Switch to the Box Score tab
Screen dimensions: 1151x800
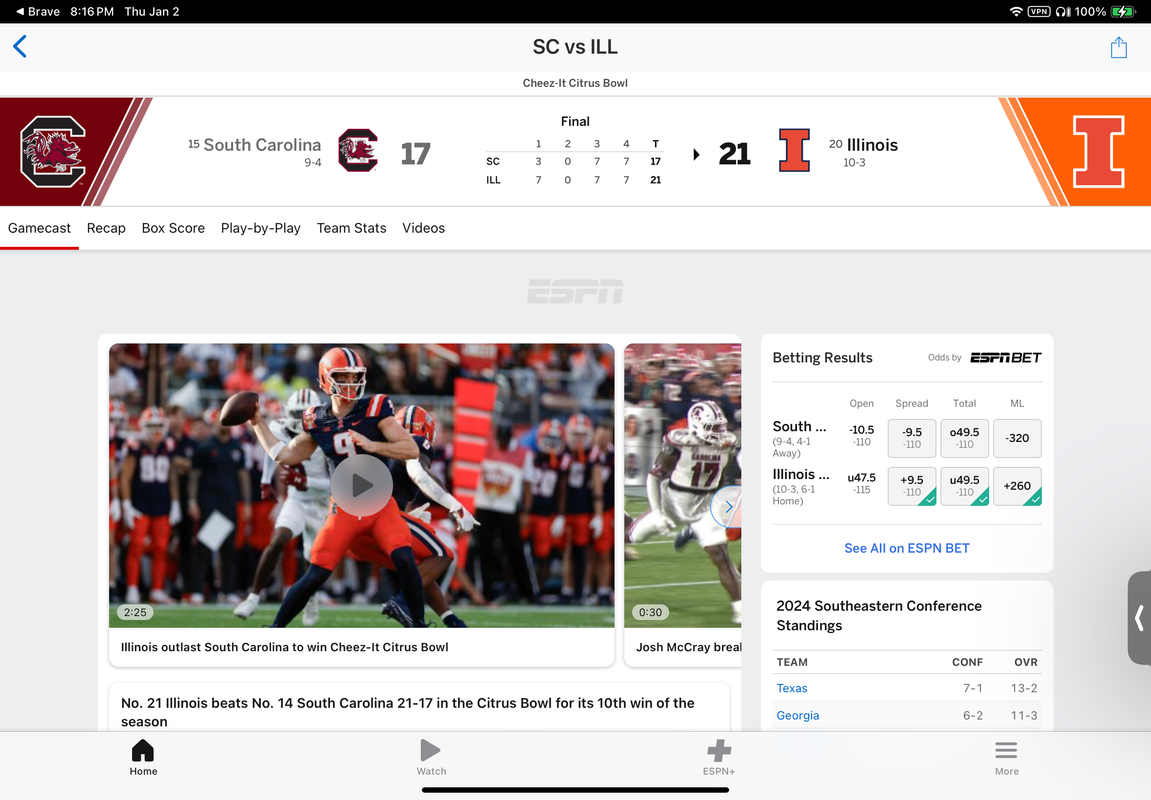pyautogui.click(x=173, y=228)
